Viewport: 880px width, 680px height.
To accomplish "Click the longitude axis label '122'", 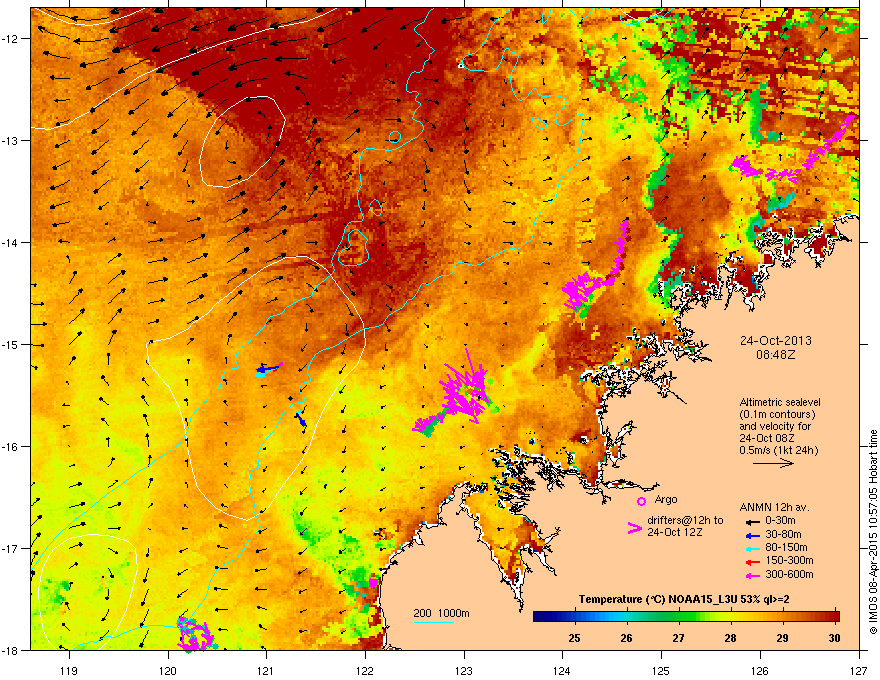I will [x=365, y=670].
